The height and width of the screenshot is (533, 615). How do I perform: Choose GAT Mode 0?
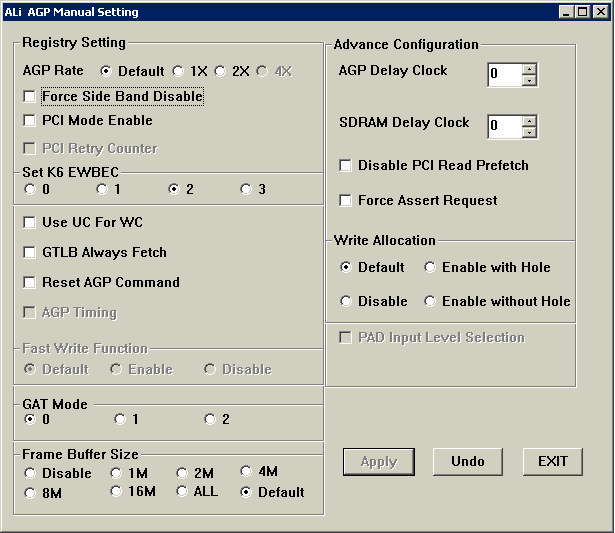click(30, 419)
